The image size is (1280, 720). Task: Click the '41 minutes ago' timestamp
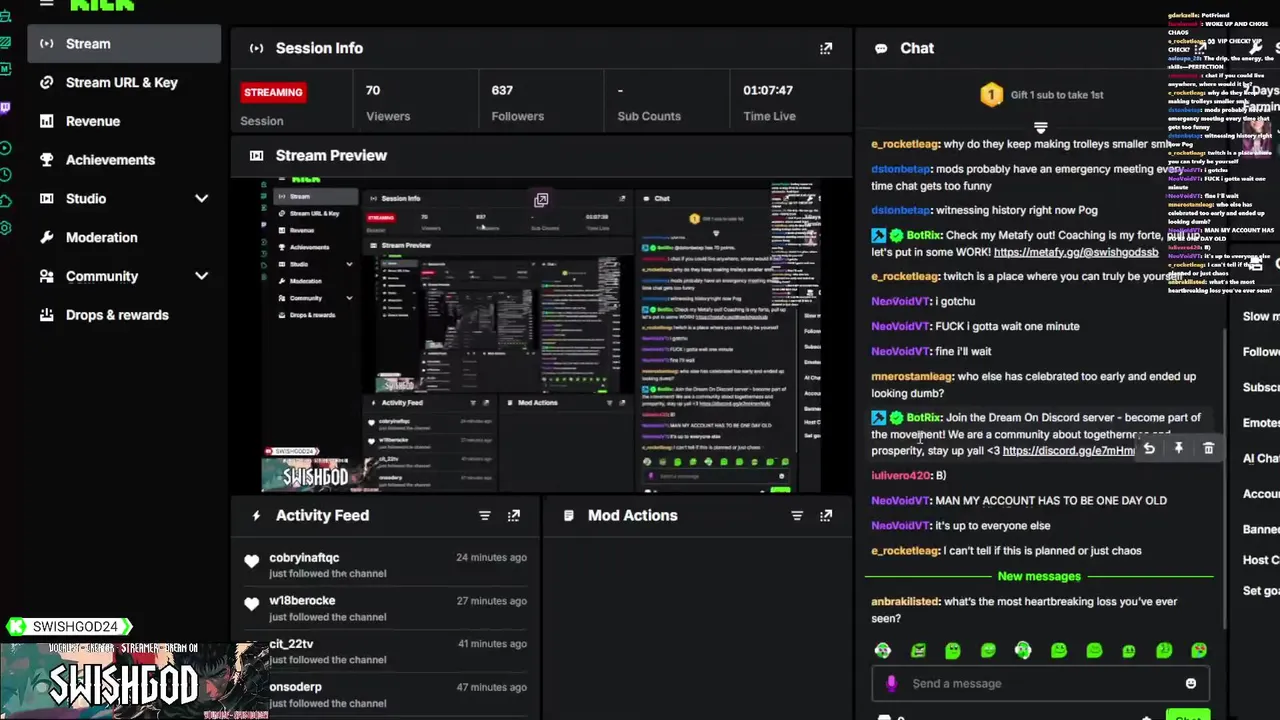pos(491,644)
